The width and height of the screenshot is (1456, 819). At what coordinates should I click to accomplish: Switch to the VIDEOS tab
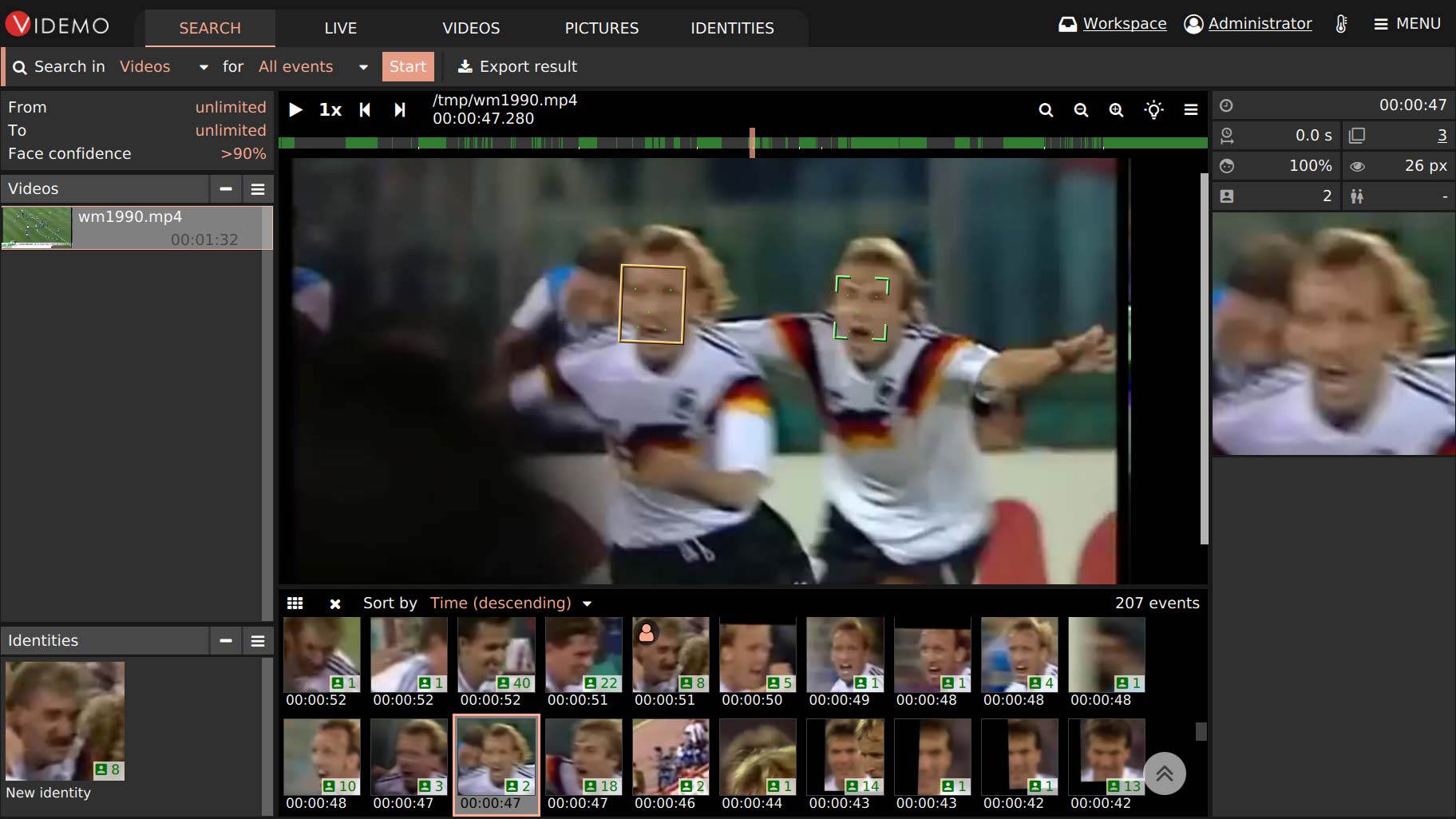471,28
